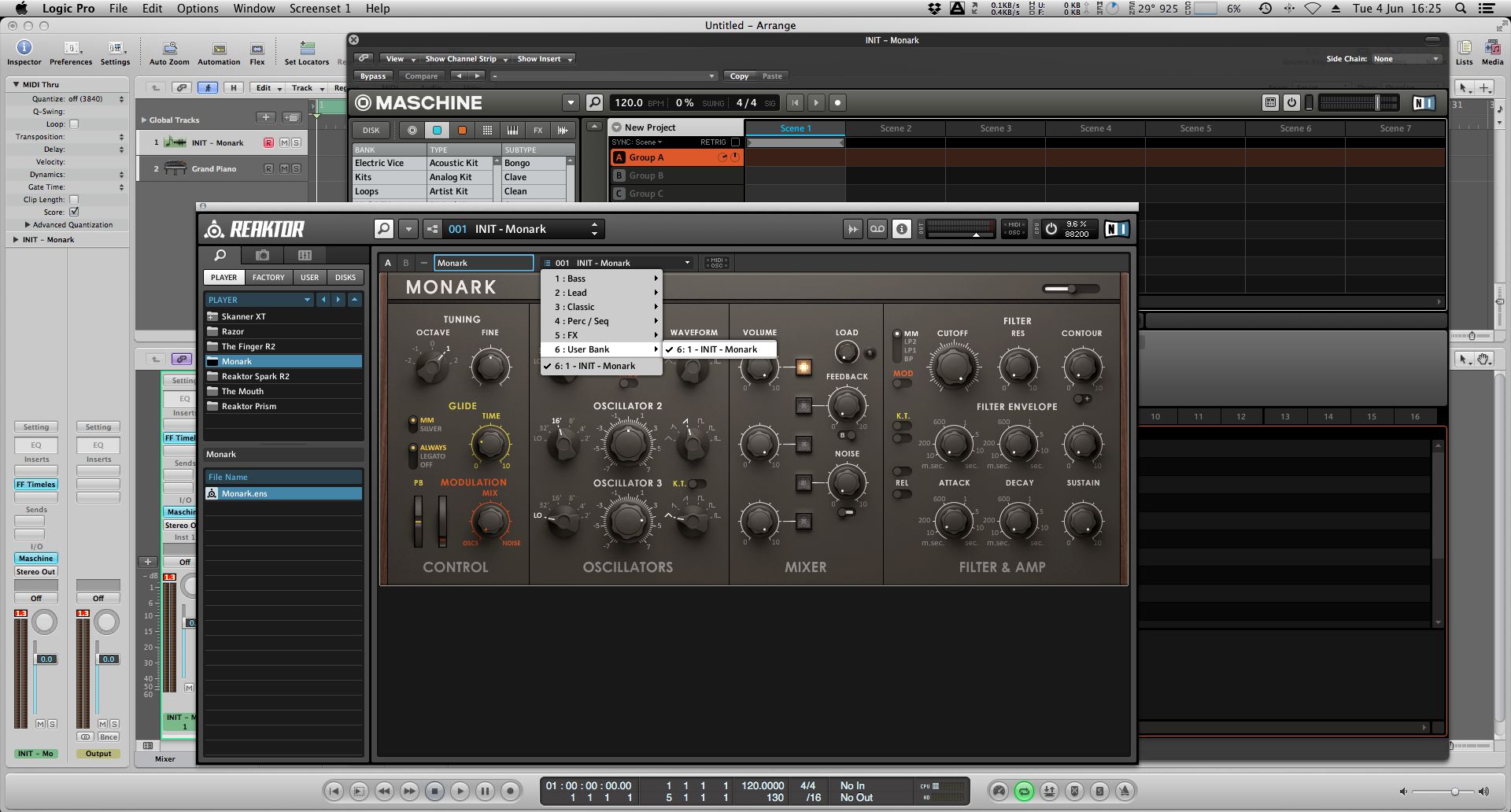Image resolution: width=1511 pixels, height=812 pixels.
Task: Open the Perc / Seq bank submenu
Action: [601, 321]
